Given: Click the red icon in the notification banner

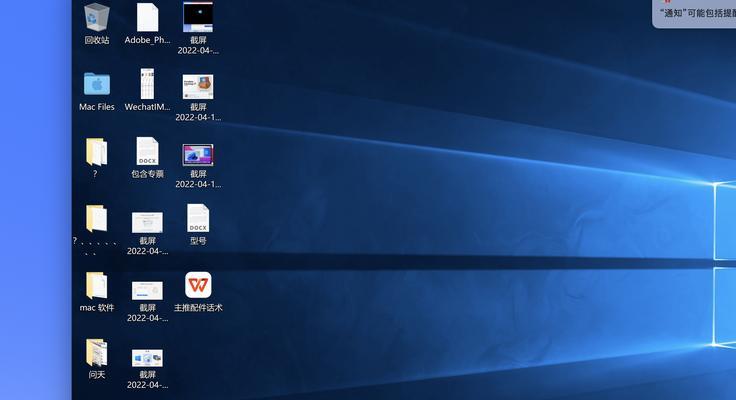Looking at the screenshot, I should pos(666,3).
